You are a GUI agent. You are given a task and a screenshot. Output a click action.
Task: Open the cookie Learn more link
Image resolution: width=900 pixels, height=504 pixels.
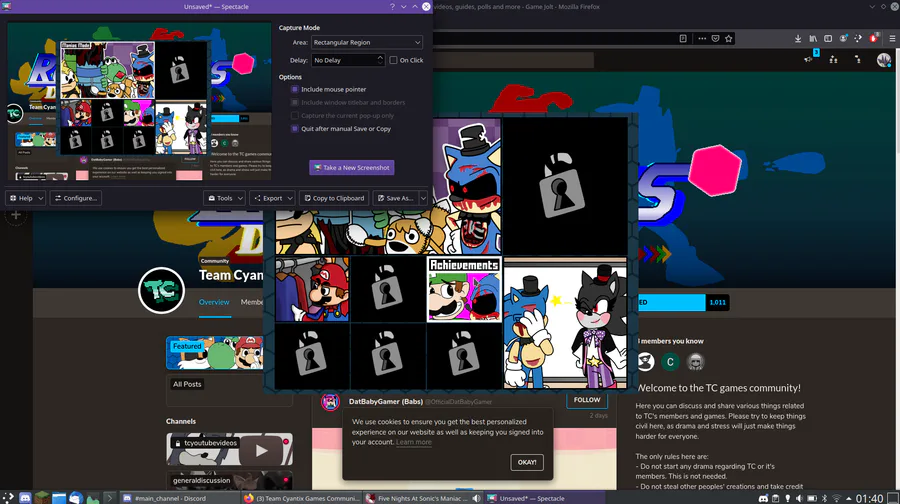pyautogui.click(x=414, y=442)
